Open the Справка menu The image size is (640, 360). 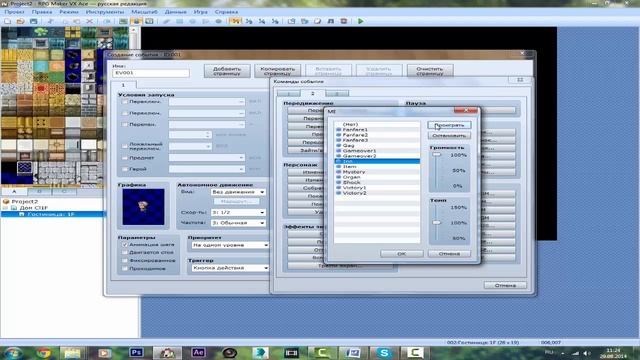[226, 12]
